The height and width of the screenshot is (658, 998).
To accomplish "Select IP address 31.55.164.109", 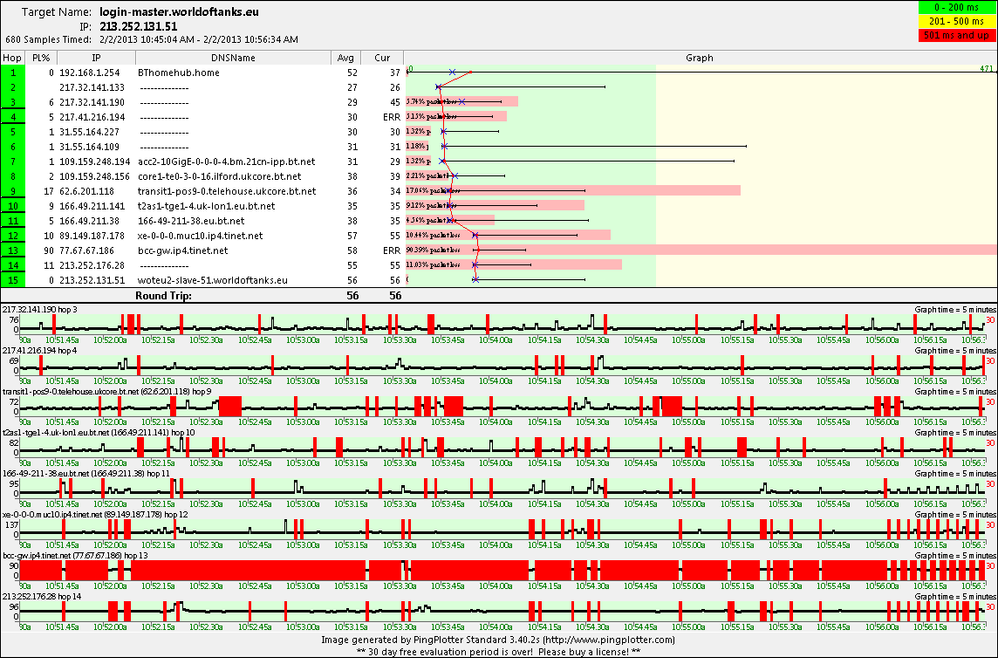I will click(x=89, y=146).
